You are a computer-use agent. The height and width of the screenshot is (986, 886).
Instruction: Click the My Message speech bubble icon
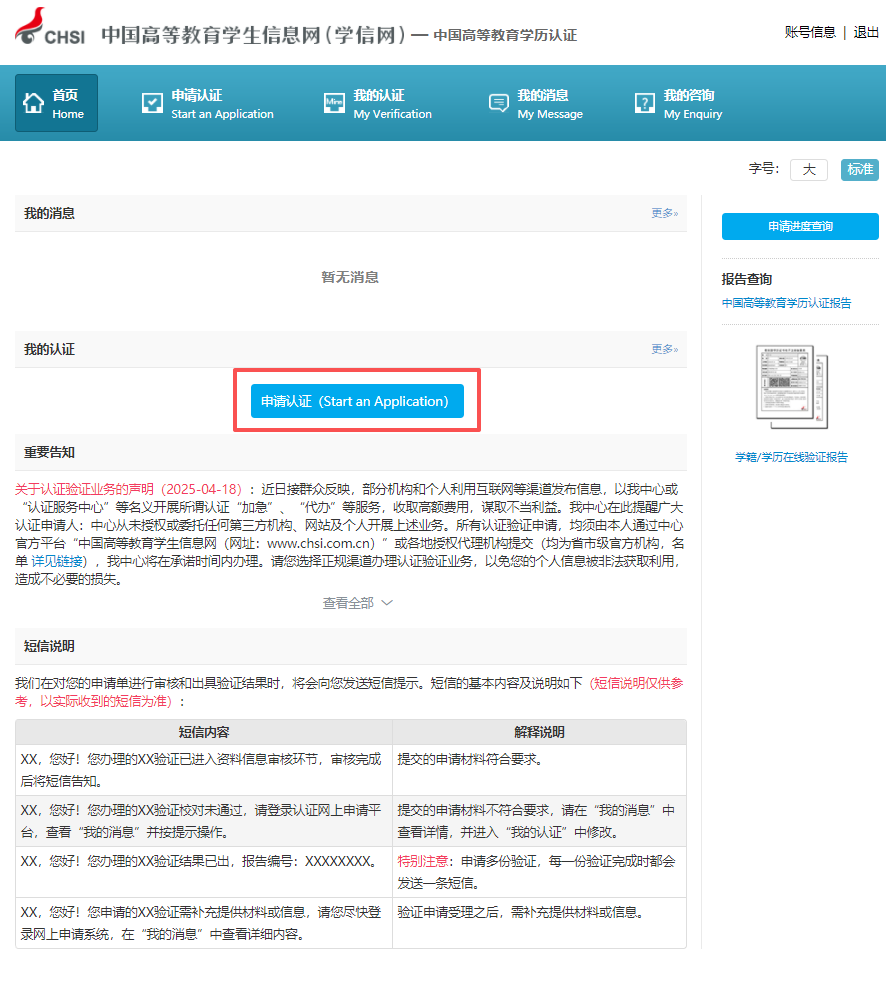498,104
